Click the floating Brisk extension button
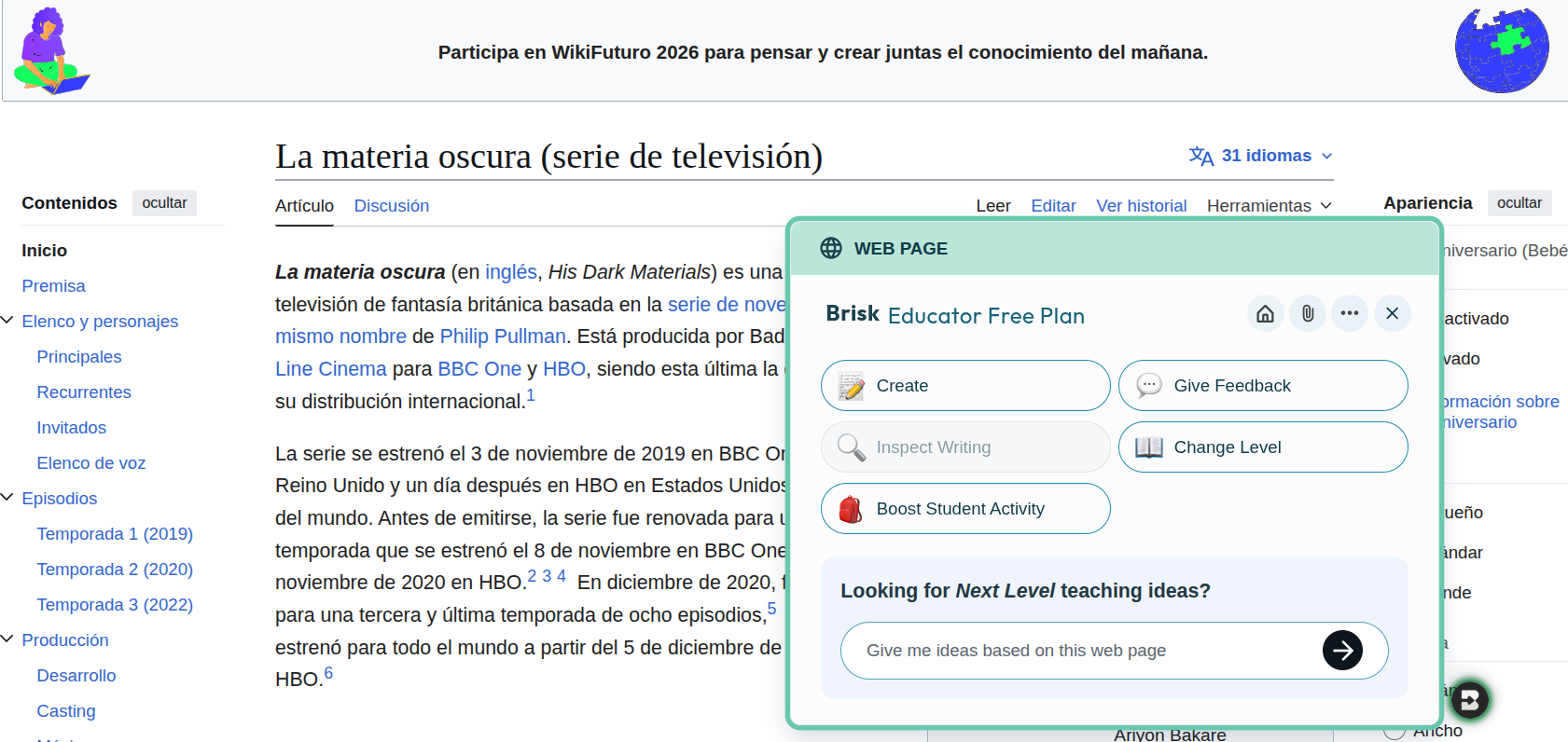 click(1470, 700)
